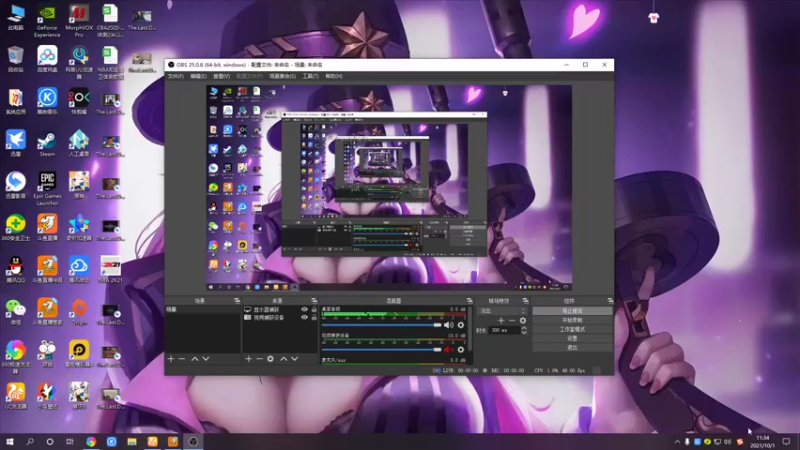Remove the selected source with the sources minus icon
800x450 pixels.
coord(259,359)
